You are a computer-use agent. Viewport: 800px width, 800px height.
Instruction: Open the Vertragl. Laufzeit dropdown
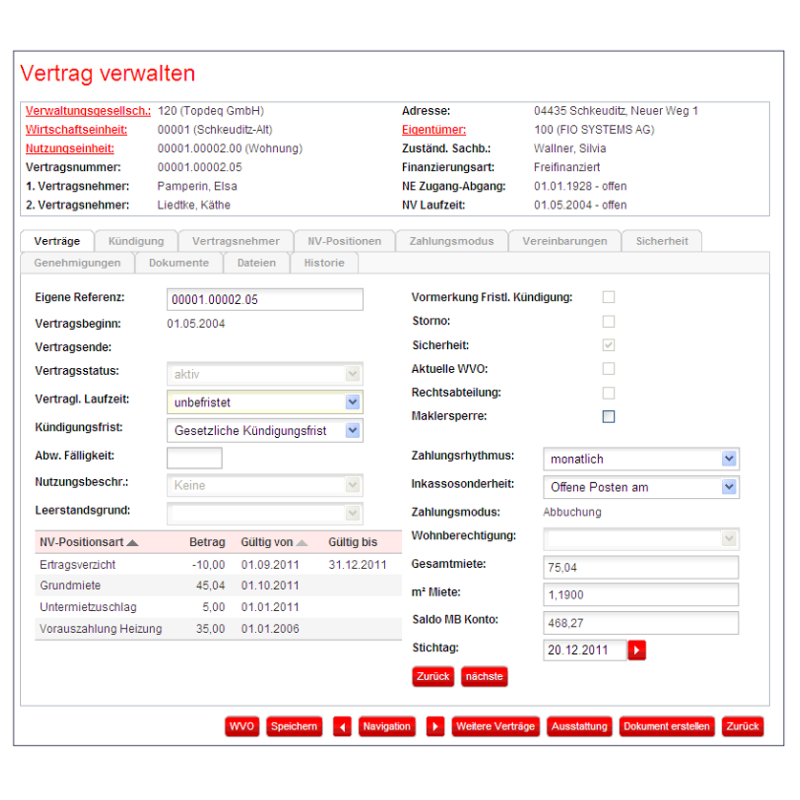click(x=352, y=402)
